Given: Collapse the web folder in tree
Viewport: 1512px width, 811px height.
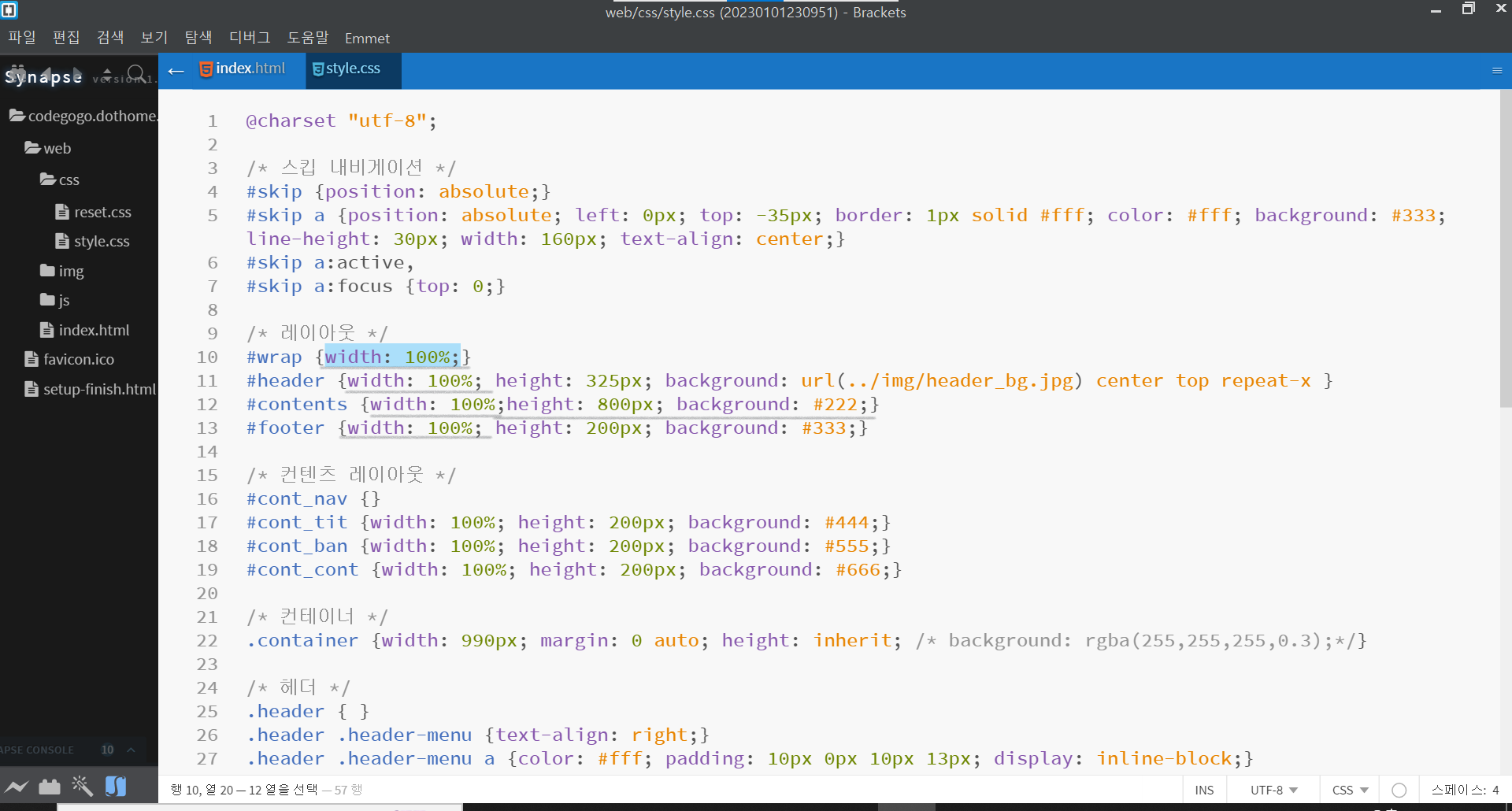Looking at the screenshot, I should [47, 148].
